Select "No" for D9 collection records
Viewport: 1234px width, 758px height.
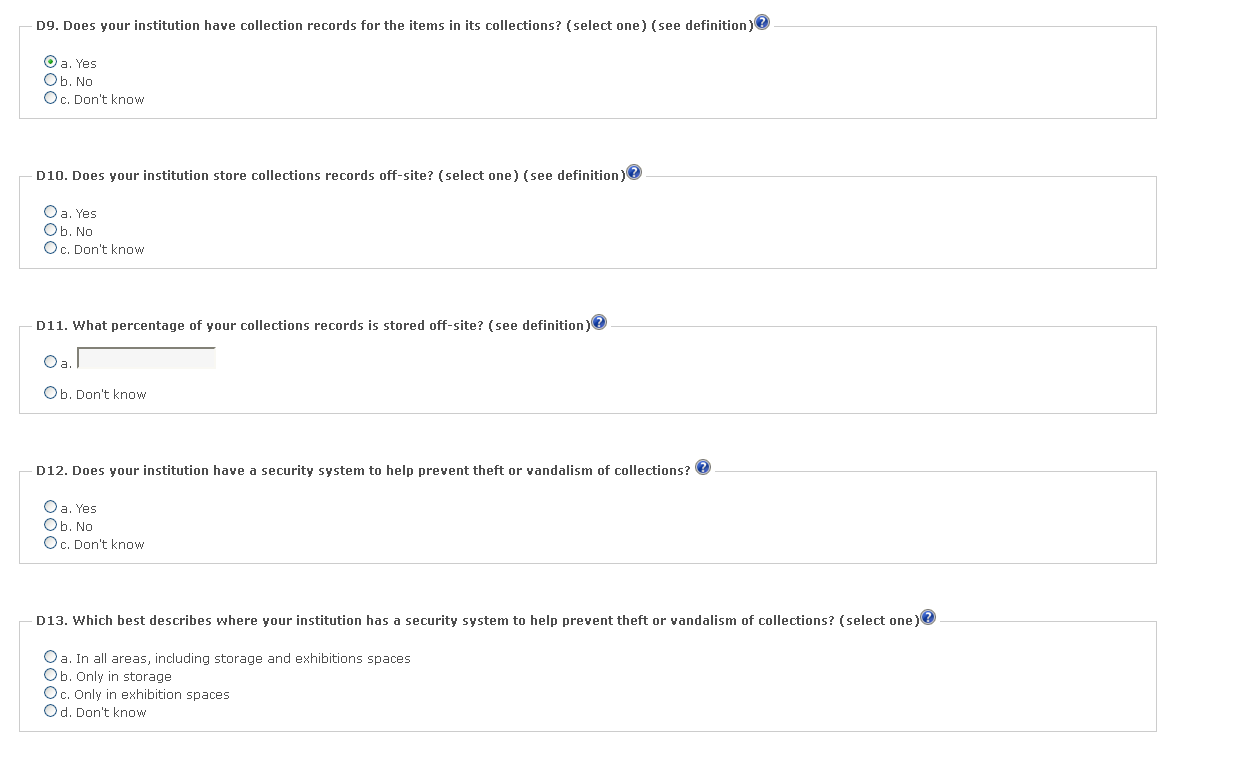(51, 81)
